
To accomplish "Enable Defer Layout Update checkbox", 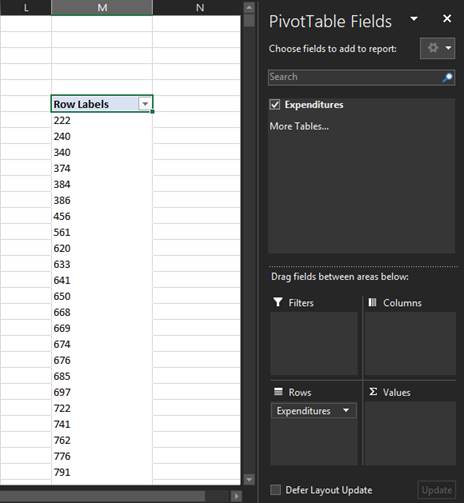I will coord(275,490).
